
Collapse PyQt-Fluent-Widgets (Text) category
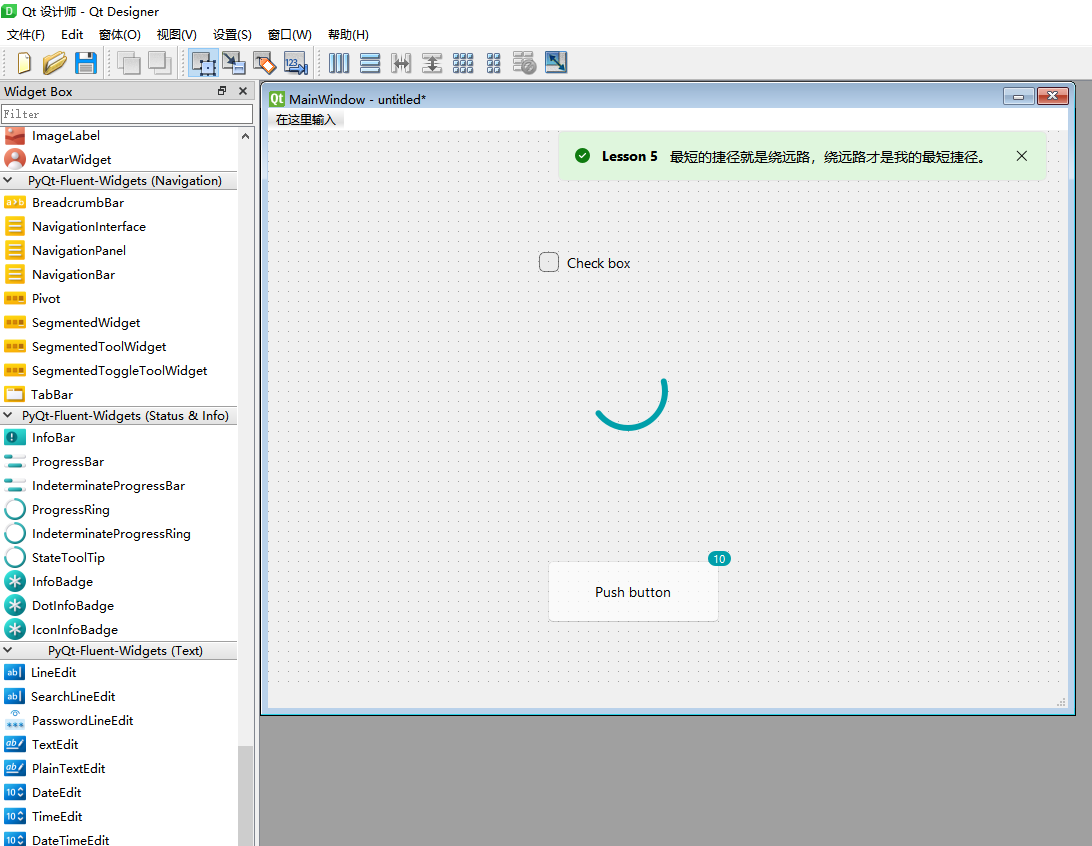click(8, 650)
